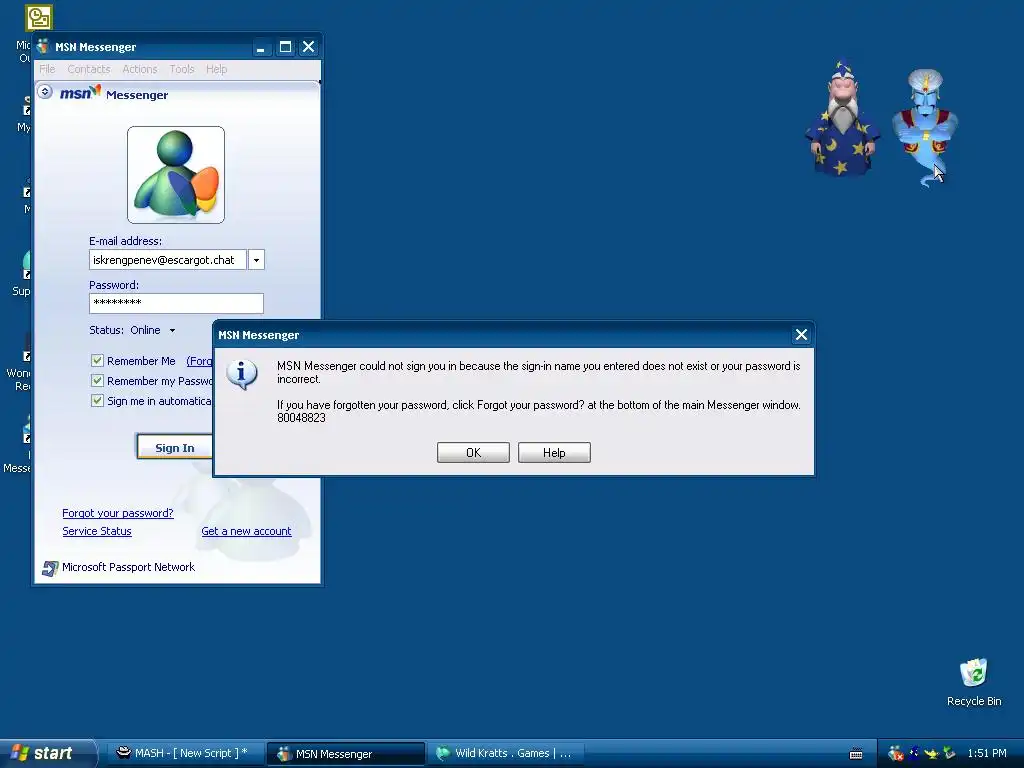Screen dimensions: 1024x768
Task: Click the Forget Me link beside Remember Me
Action: pos(199,361)
